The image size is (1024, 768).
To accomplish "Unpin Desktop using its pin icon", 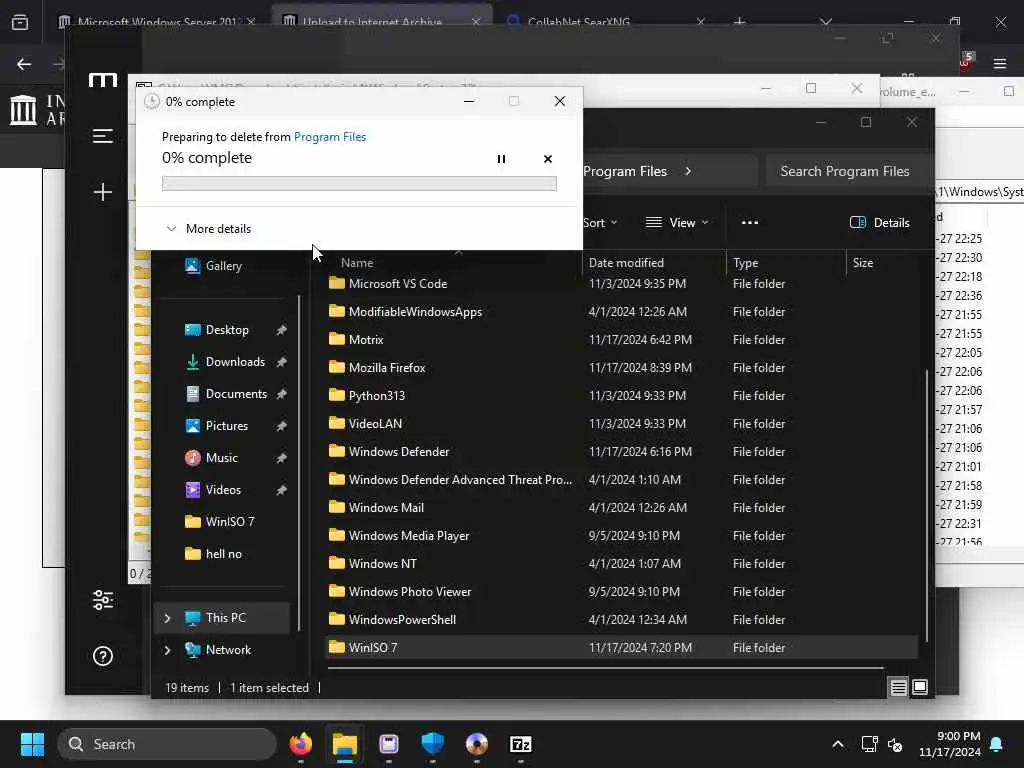I will (x=281, y=330).
